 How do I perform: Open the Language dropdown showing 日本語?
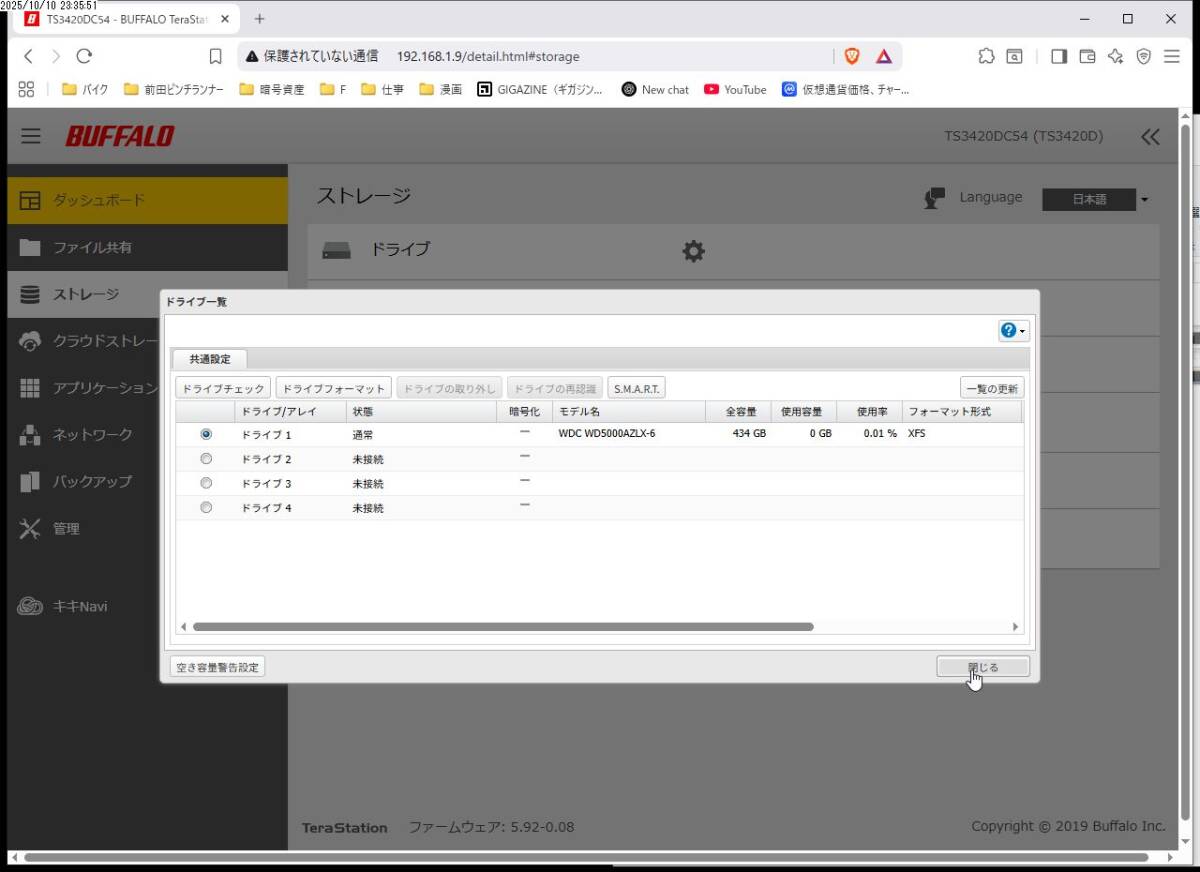pyautogui.click(x=1096, y=199)
